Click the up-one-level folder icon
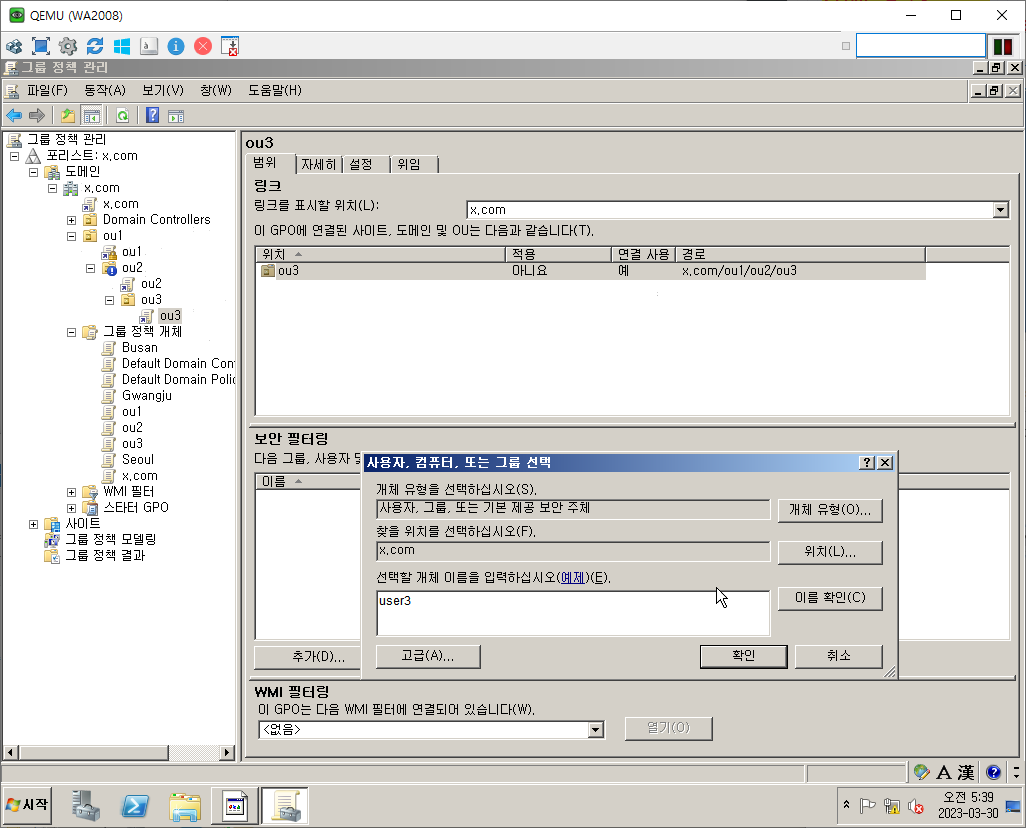Image resolution: width=1026 pixels, height=828 pixels. 67,116
